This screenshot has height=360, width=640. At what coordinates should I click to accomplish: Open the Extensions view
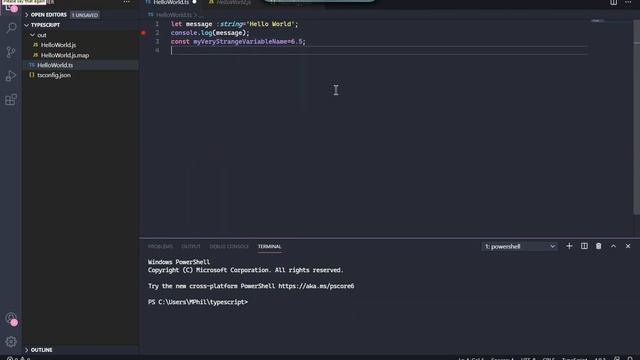(11, 100)
